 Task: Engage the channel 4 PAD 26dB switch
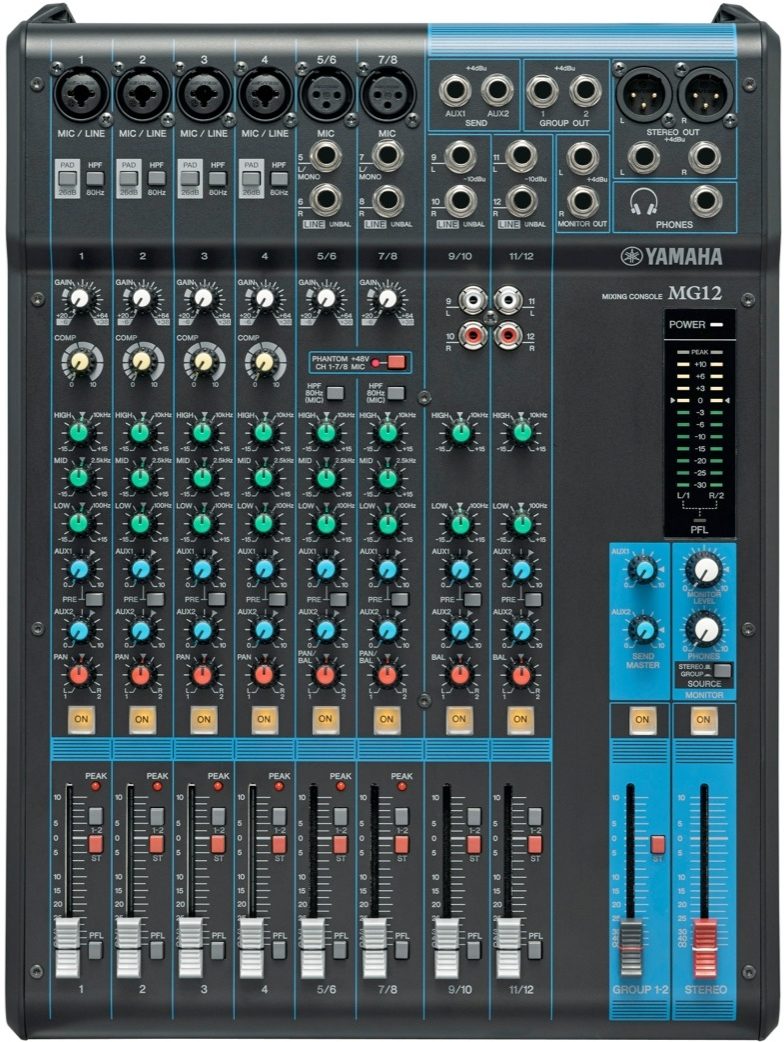click(x=250, y=178)
